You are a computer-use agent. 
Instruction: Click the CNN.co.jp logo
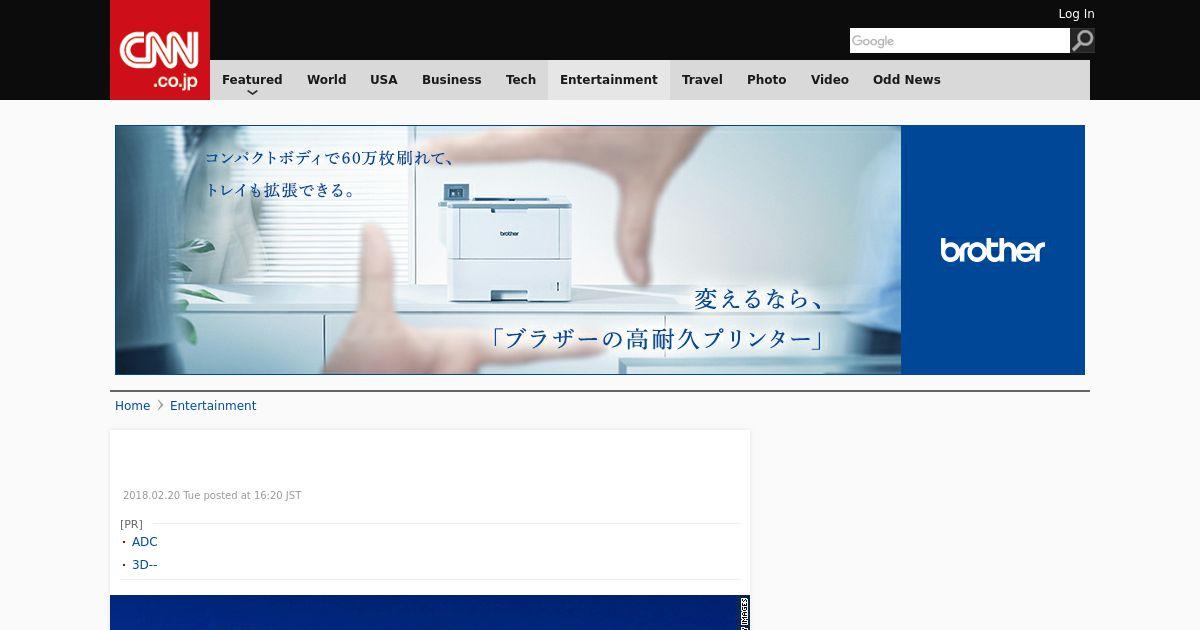tap(160, 50)
